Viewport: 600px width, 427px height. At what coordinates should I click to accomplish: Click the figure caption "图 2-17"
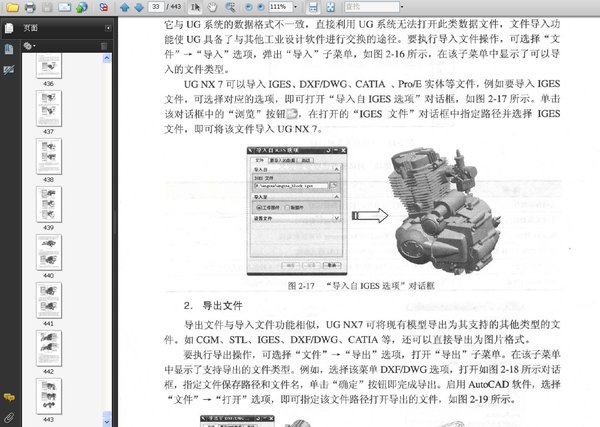click(301, 286)
